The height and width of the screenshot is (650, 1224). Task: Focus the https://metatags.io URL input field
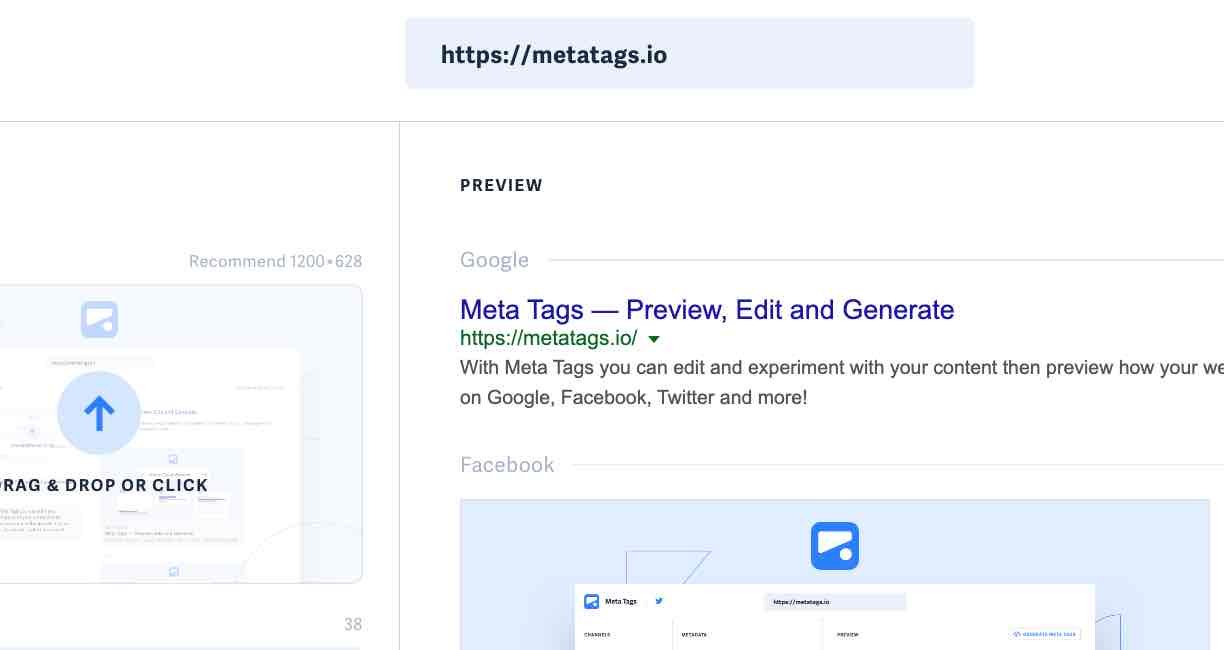point(689,53)
